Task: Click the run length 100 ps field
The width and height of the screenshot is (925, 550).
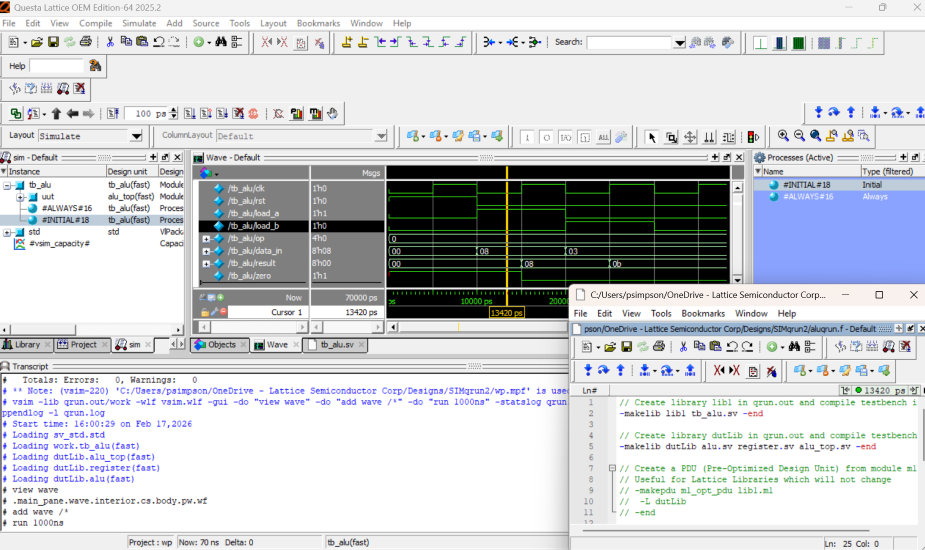Action: (145, 114)
